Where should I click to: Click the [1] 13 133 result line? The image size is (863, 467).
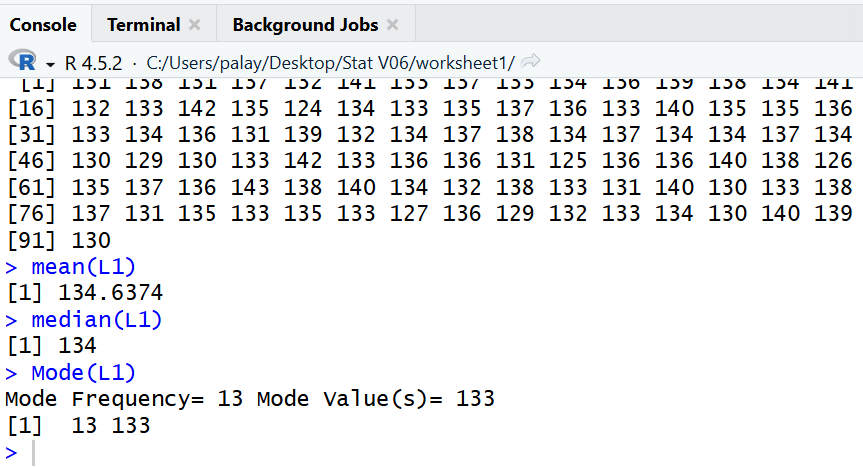click(78, 426)
